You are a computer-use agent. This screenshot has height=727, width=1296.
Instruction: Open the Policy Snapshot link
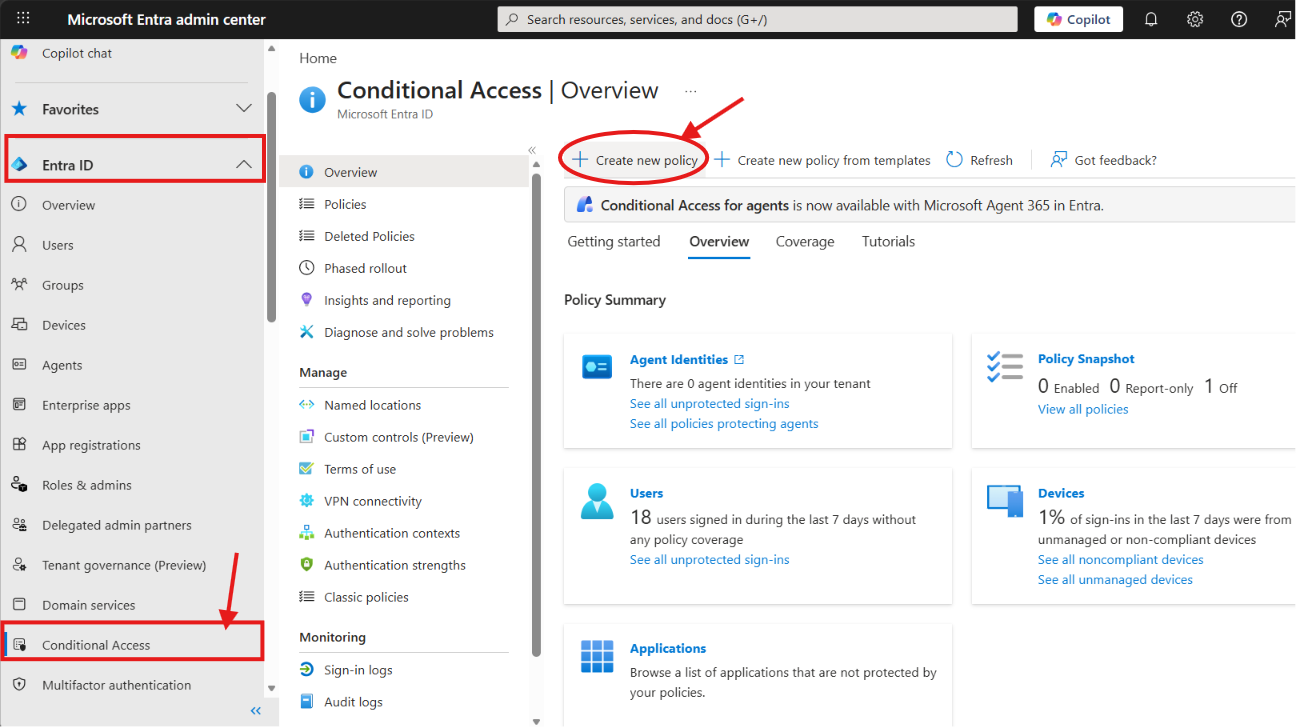point(1086,358)
